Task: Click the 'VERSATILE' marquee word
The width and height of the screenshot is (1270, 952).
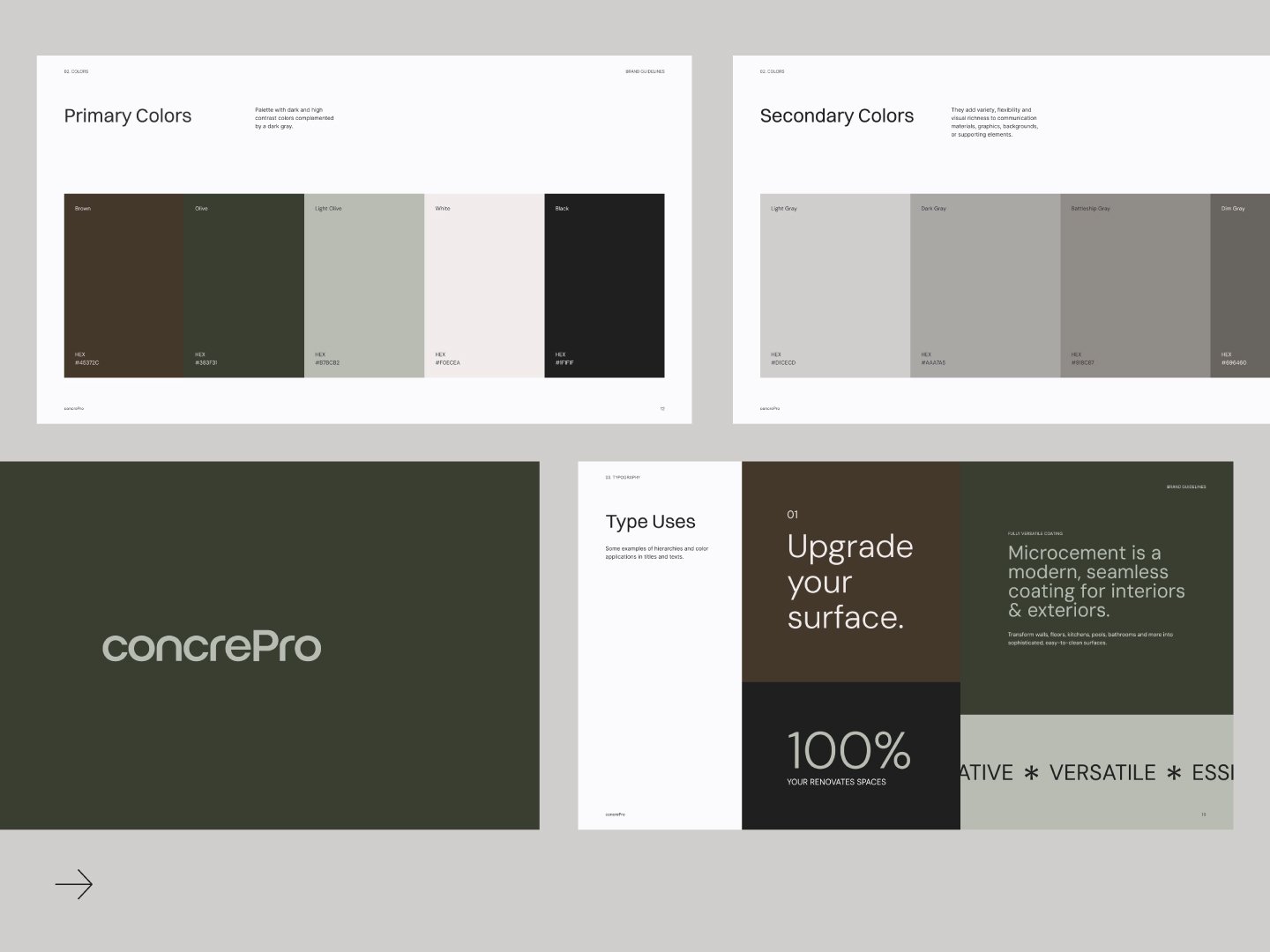Action: pos(1102,773)
